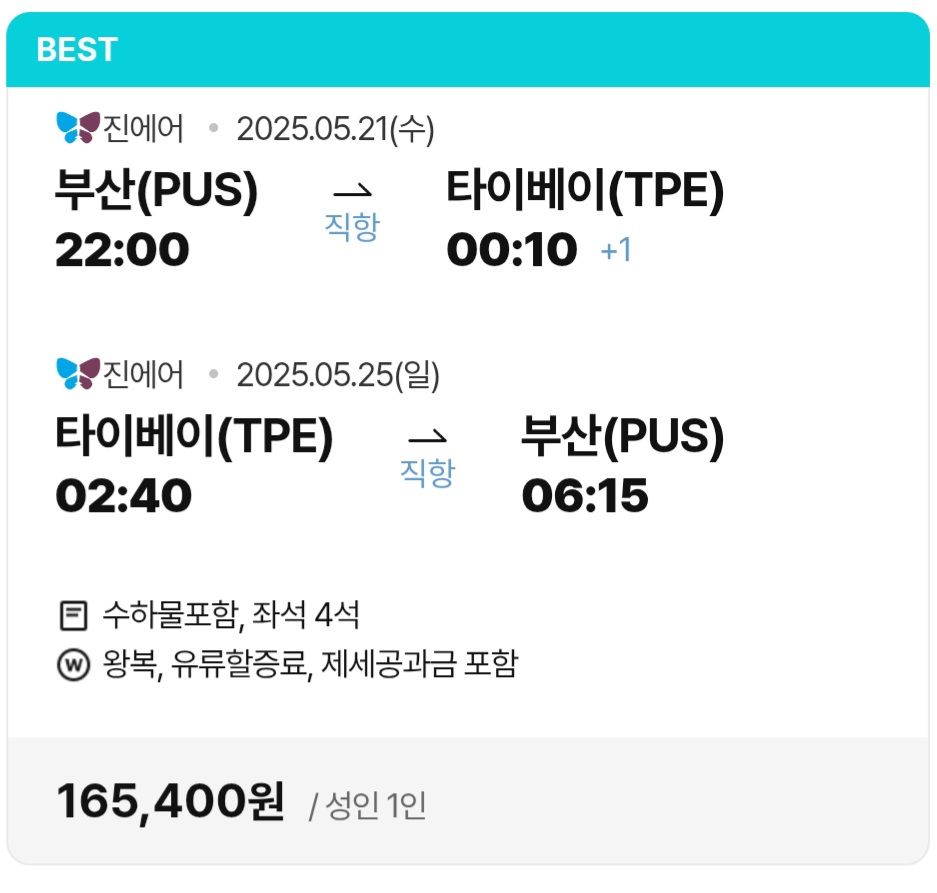Select the 165,400원 price

(171, 802)
